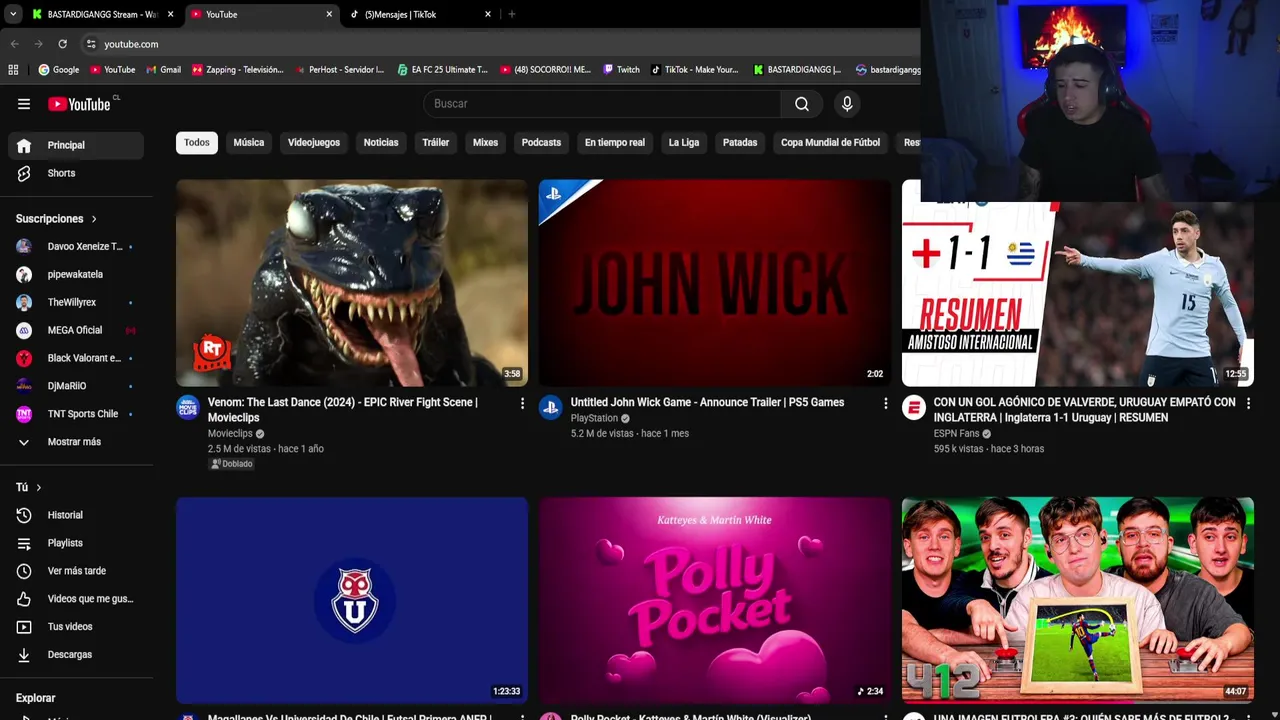1280x720 pixels.
Task: Open Tus videos in sidebar
Action: [x=76, y=627]
